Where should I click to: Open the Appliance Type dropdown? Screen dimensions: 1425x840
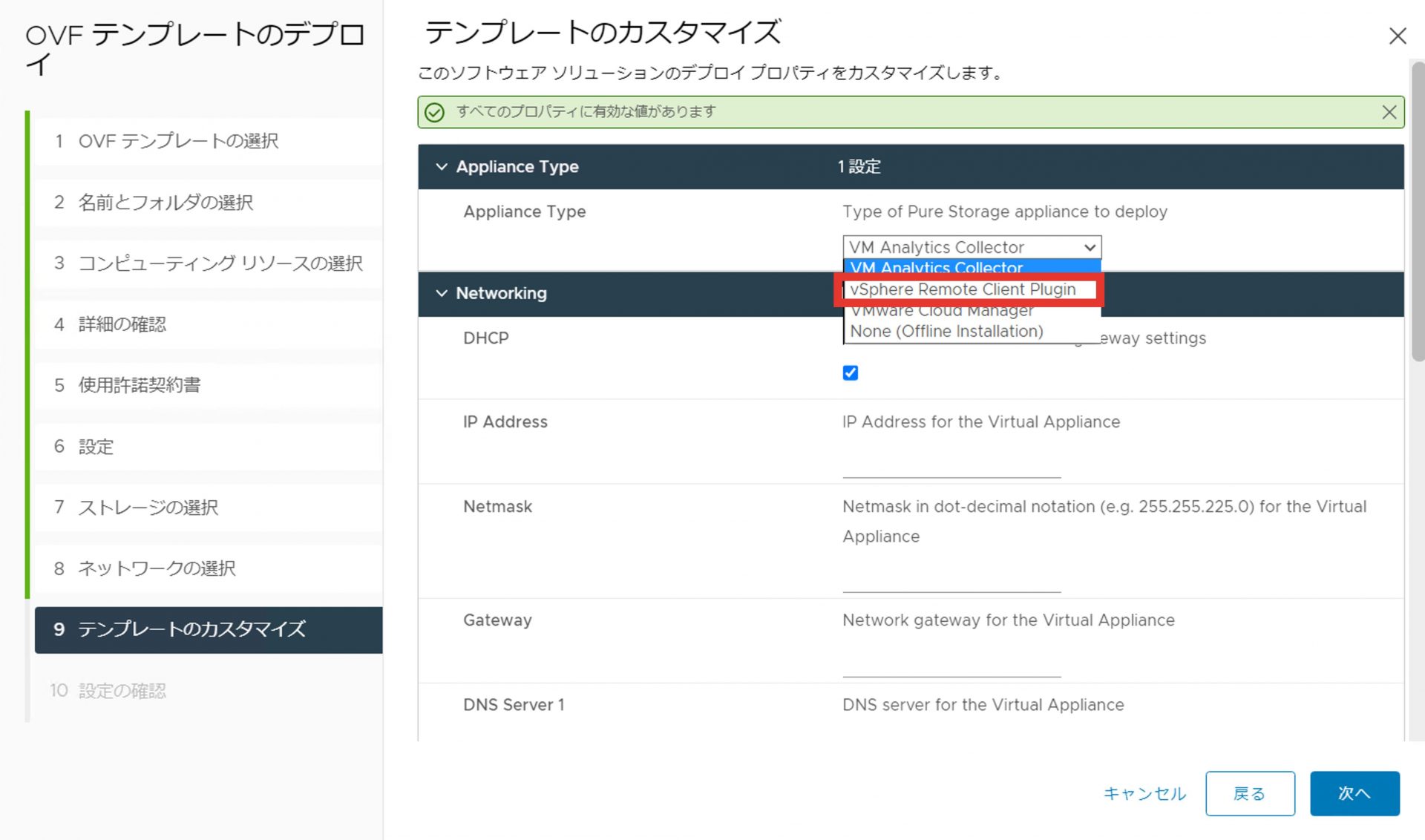tap(972, 247)
